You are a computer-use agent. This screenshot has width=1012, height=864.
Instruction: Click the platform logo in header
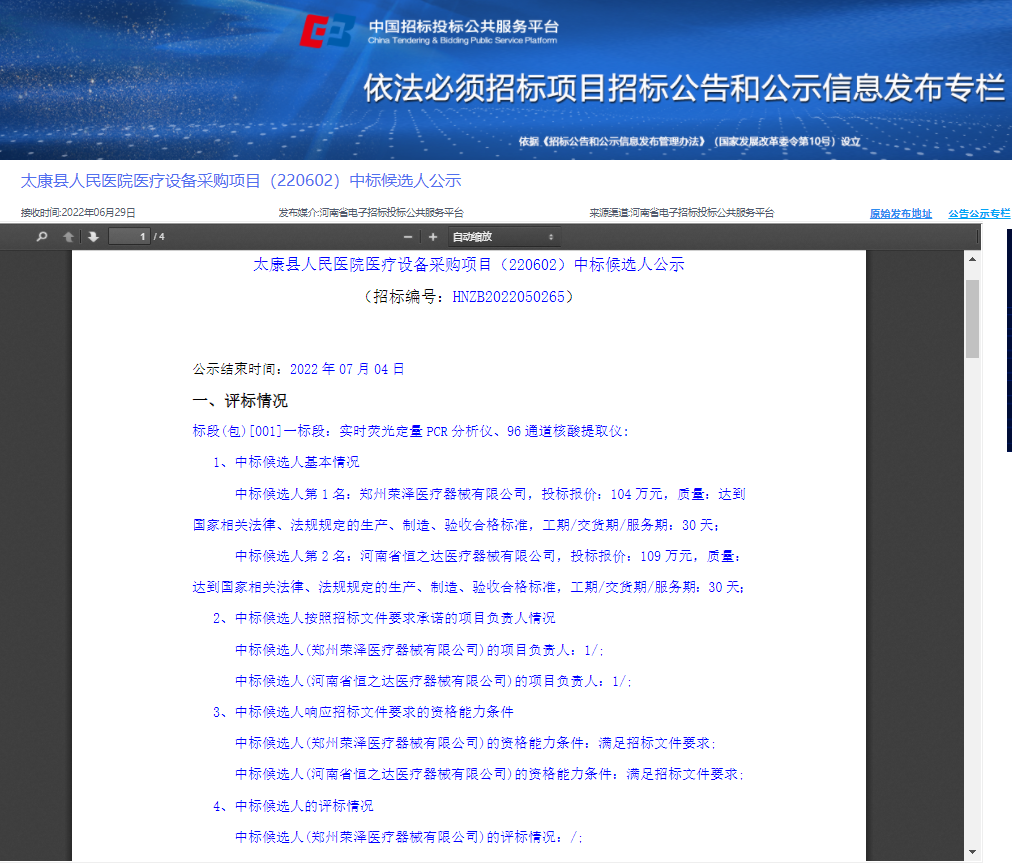point(328,32)
